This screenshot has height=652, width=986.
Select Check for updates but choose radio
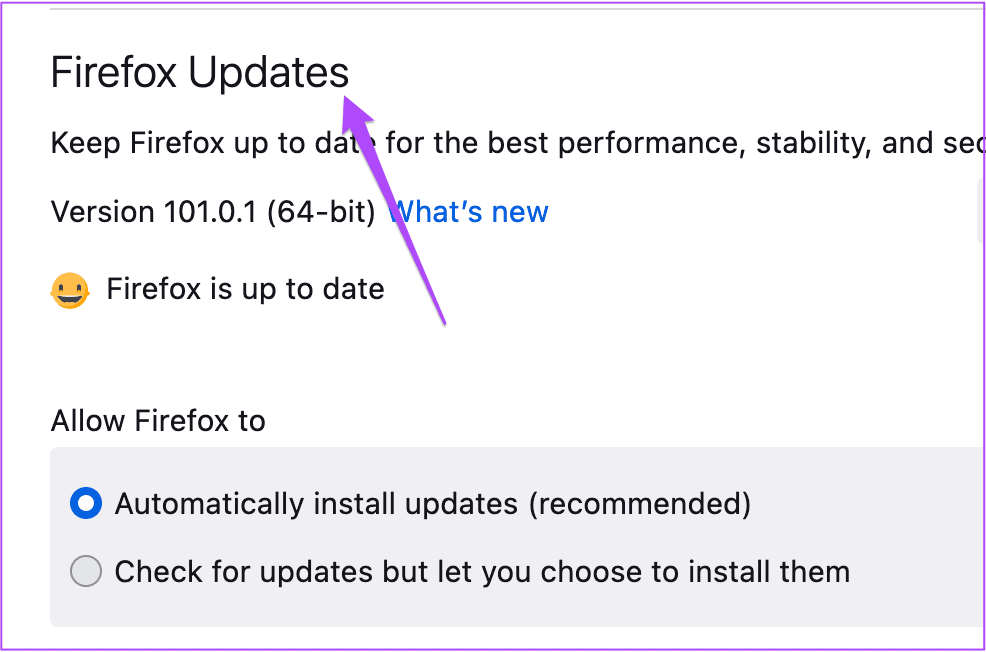[86, 571]
